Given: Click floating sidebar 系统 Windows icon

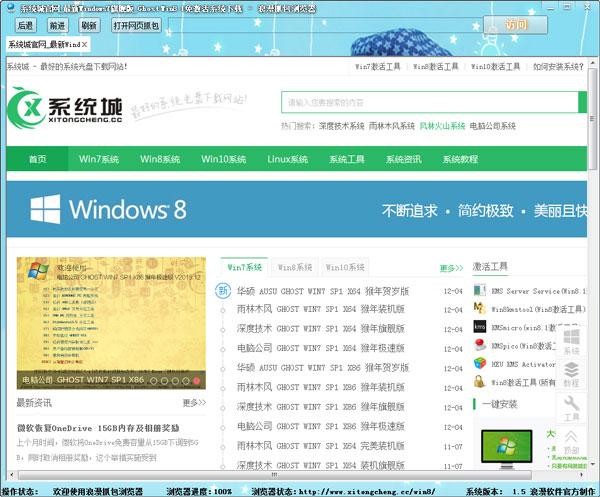Looking at the screenshot, I should click(x=571, y=341).
